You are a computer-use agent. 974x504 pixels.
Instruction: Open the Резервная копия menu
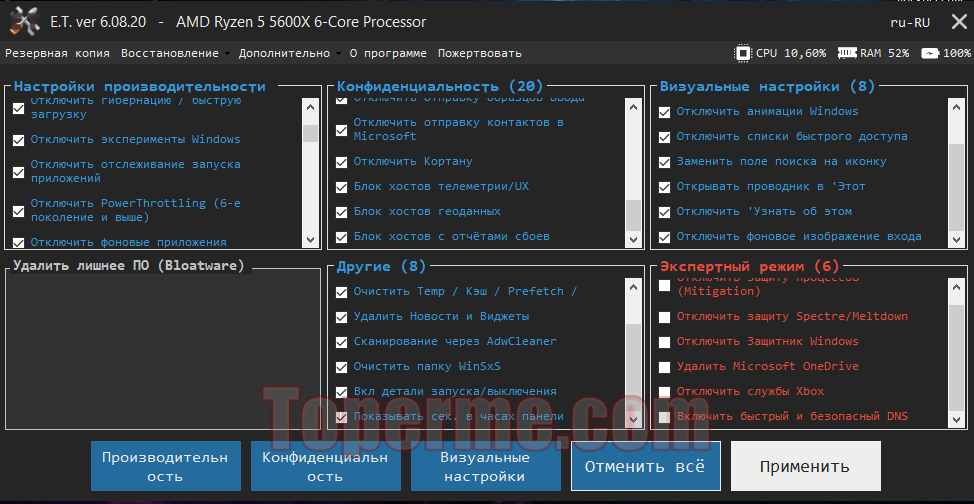(57, 53)
